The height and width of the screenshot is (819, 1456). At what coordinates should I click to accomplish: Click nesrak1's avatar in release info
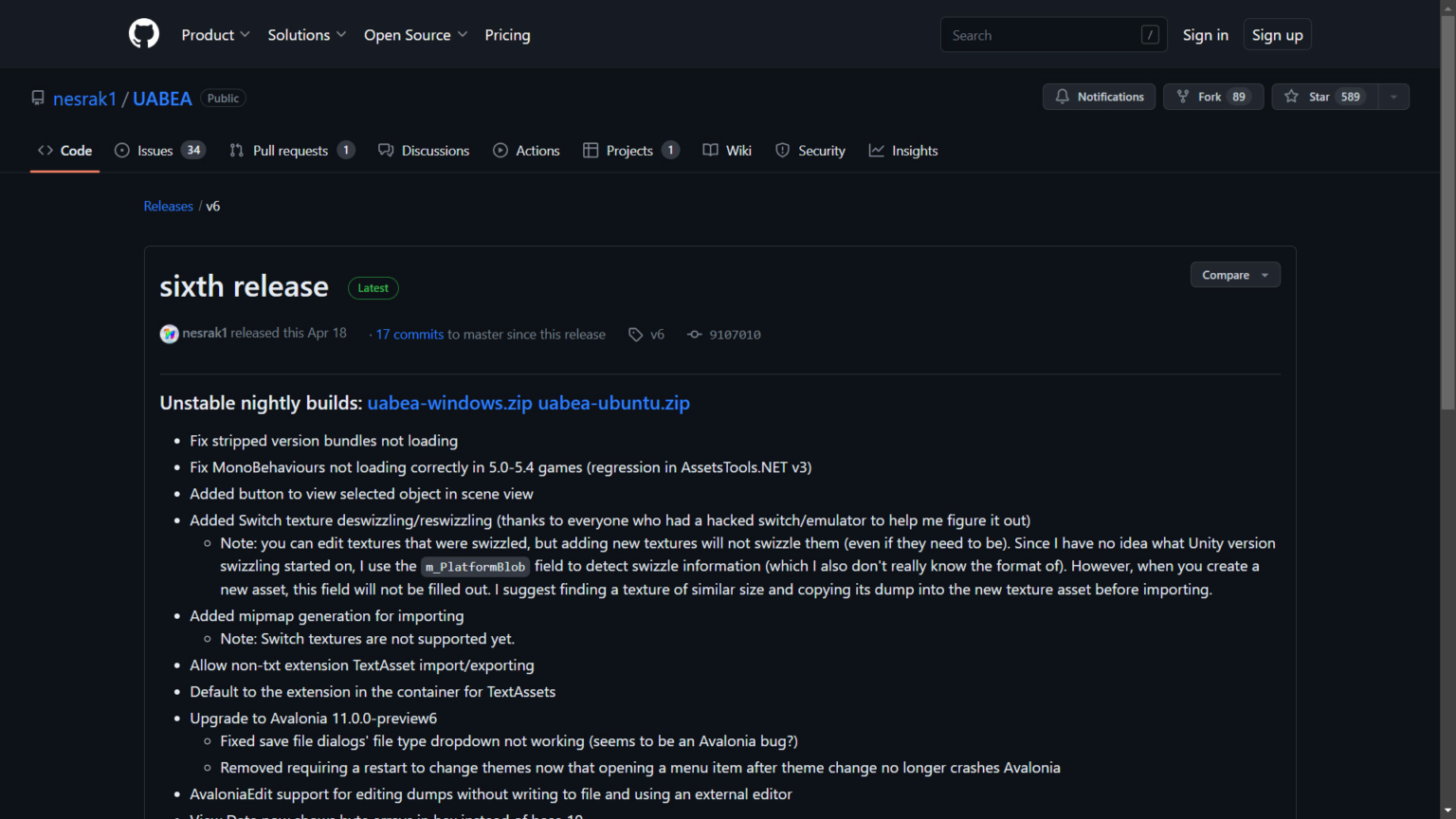[x=169, y=334]
